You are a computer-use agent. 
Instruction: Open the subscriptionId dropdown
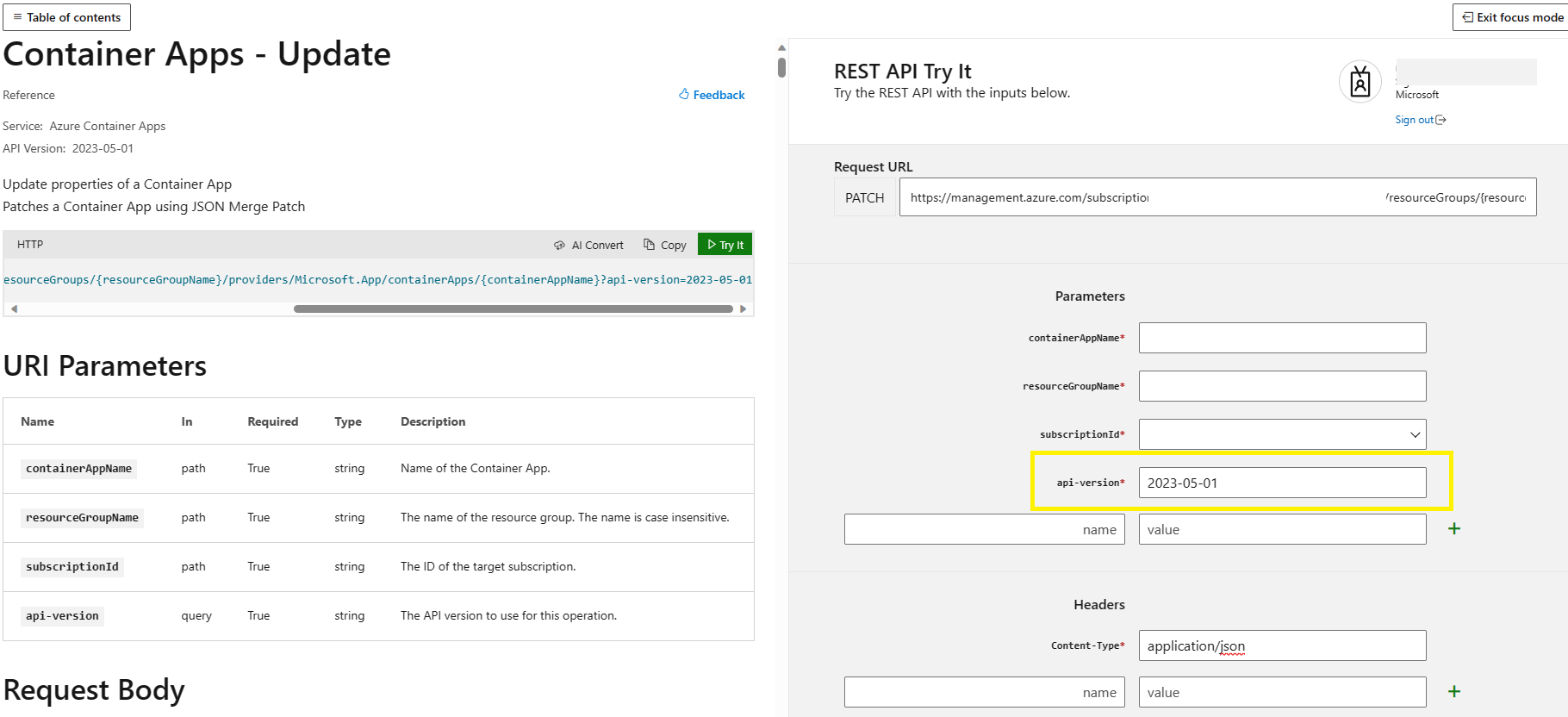click(x=1282, y=434)
